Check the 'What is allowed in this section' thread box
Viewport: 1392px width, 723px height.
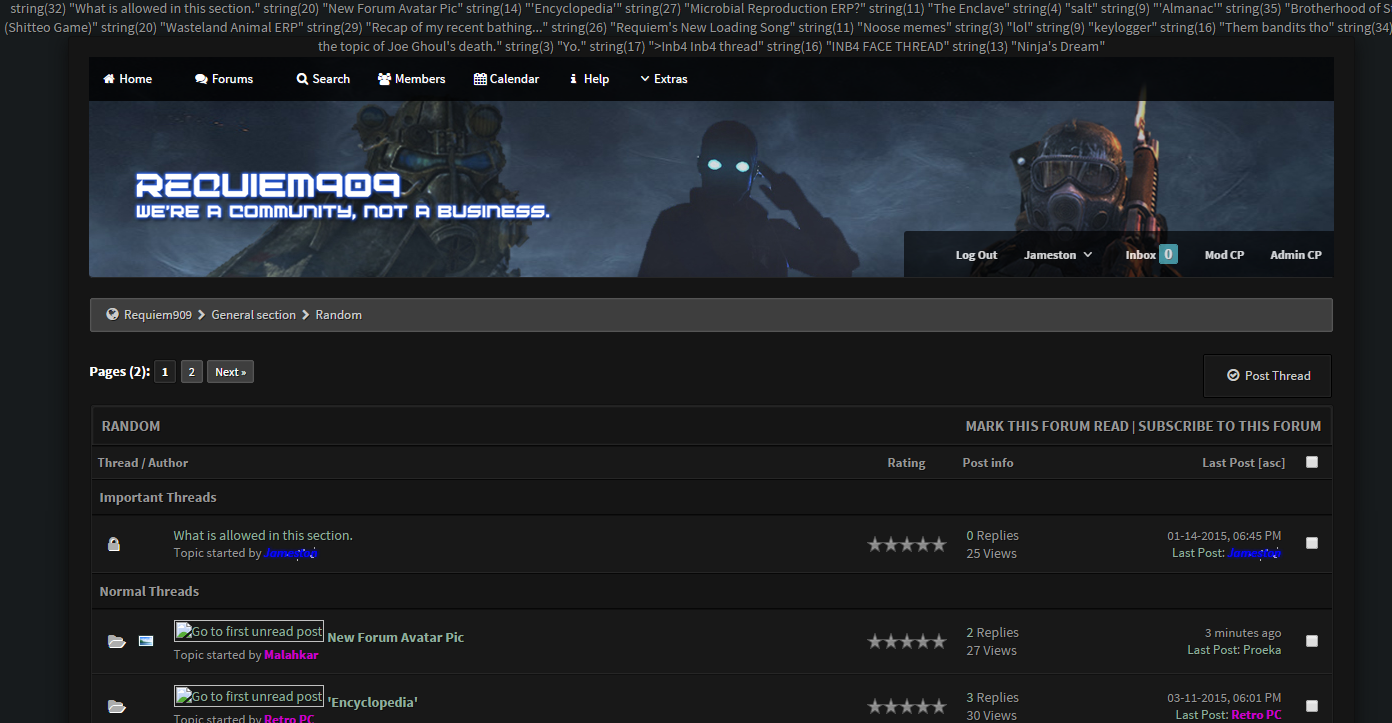click(x=1312, y=543)
